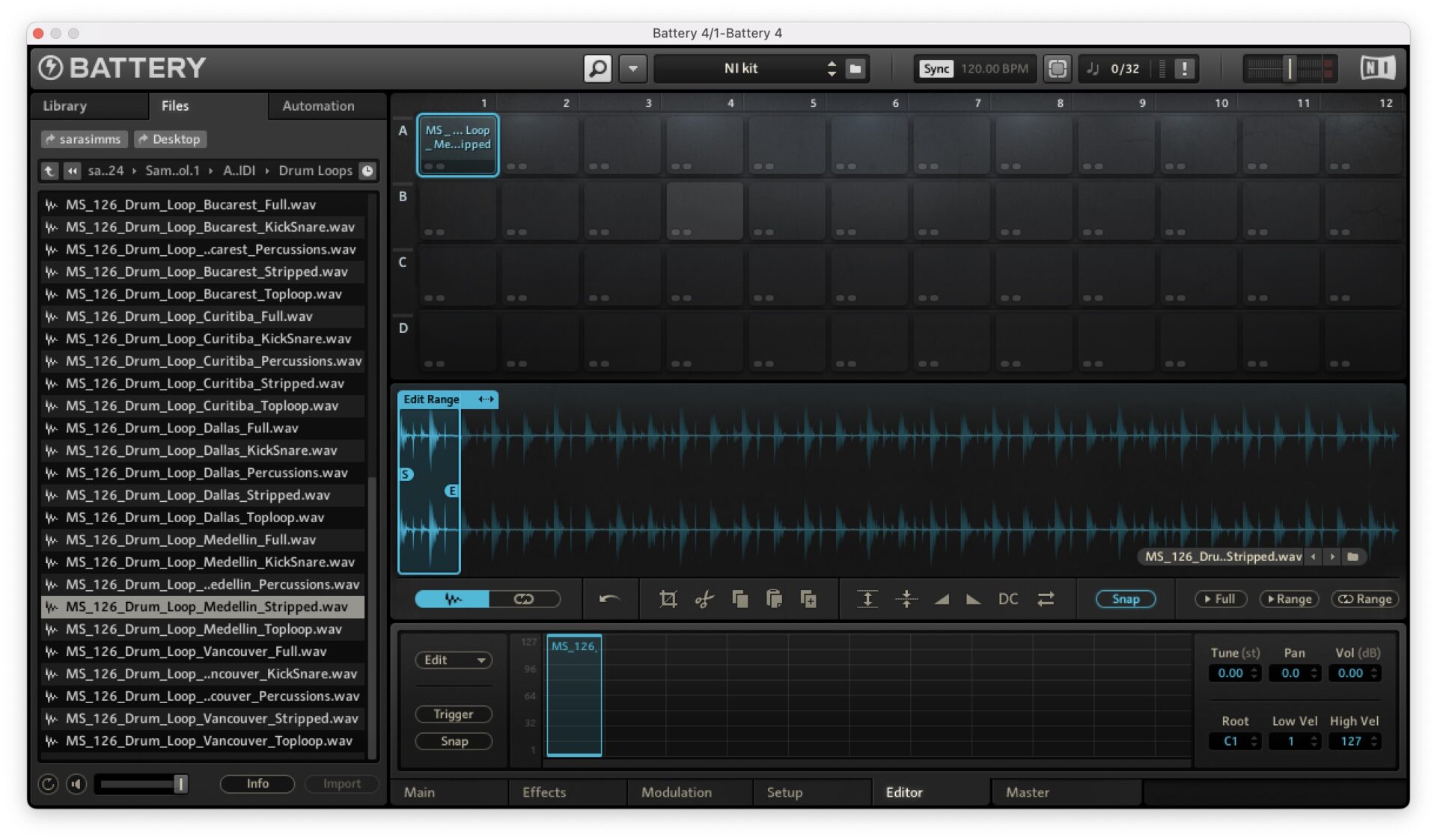Click the master volume slider in header
1437x840 pixels.
[1289, 69]
